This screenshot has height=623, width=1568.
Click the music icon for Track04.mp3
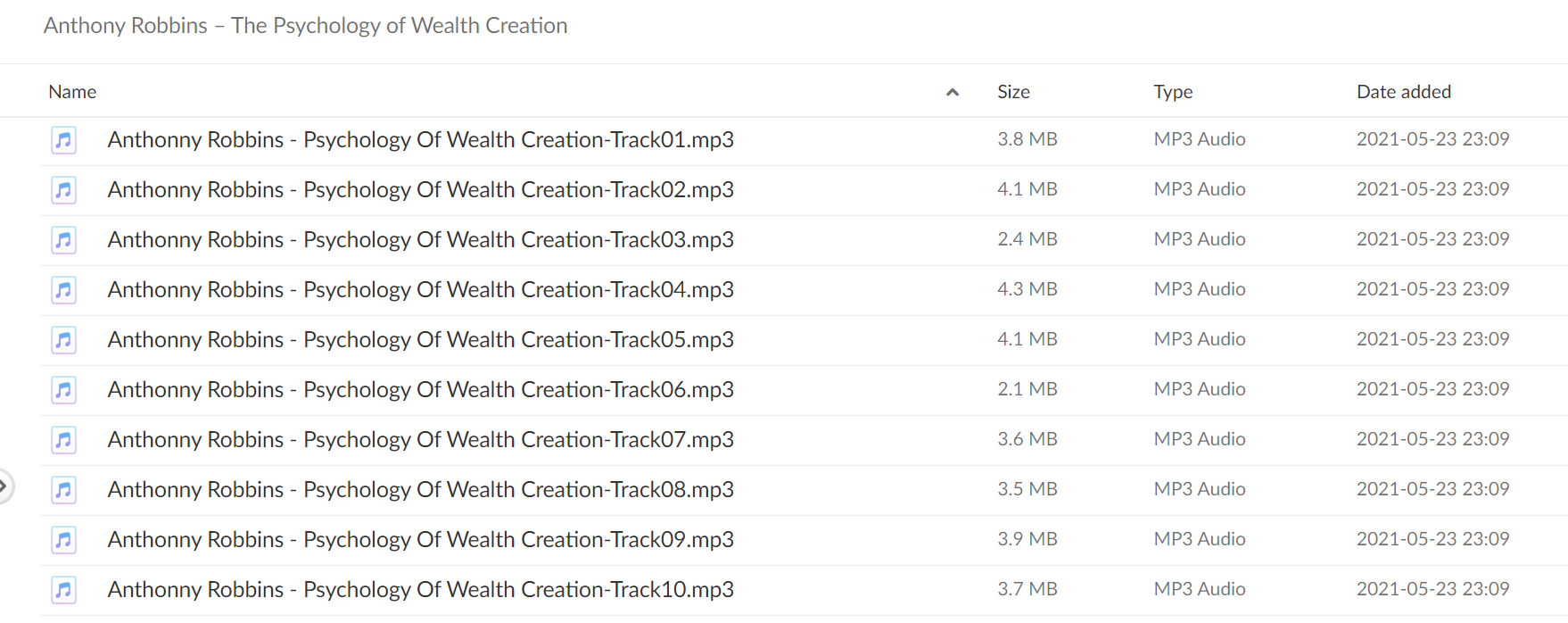point(63,290)
